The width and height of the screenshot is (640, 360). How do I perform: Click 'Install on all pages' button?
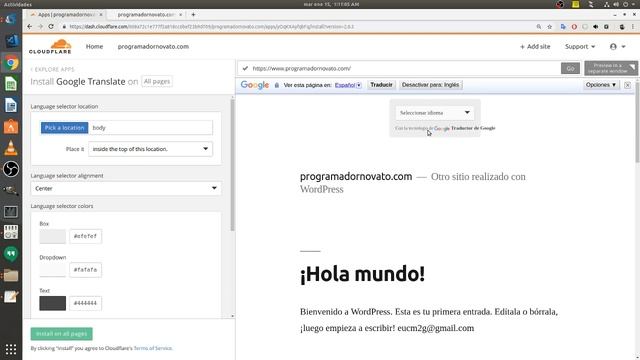(62, 334)
